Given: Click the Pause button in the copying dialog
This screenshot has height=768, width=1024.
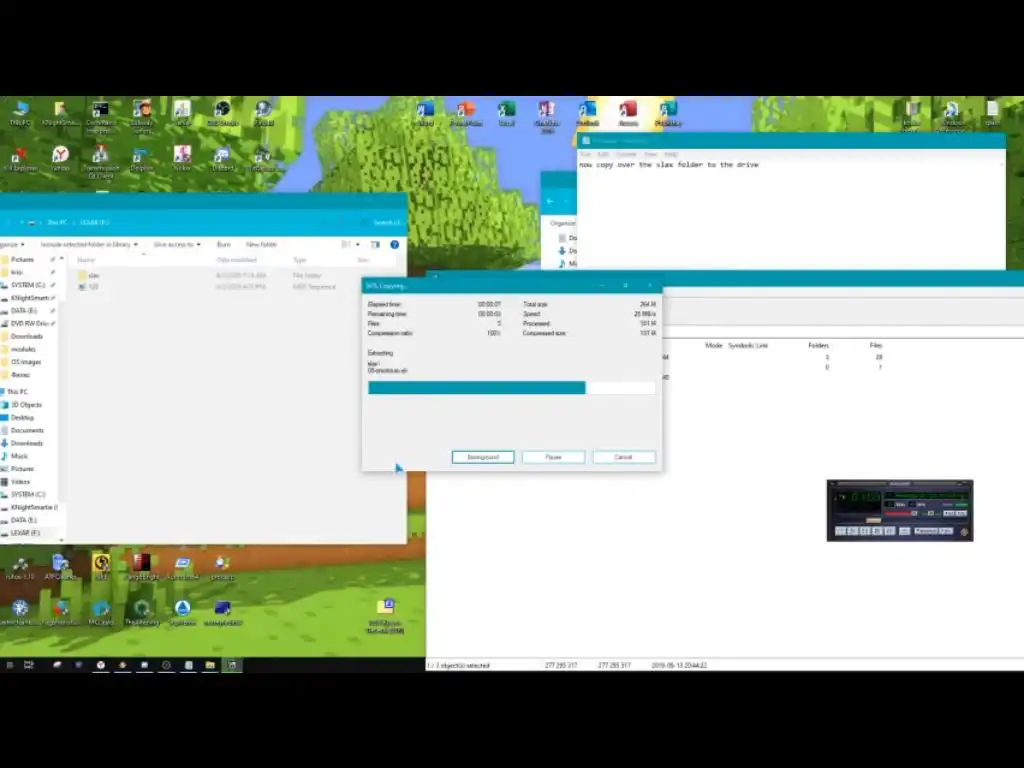Looking at the screenshot, I should click(553, 457).
